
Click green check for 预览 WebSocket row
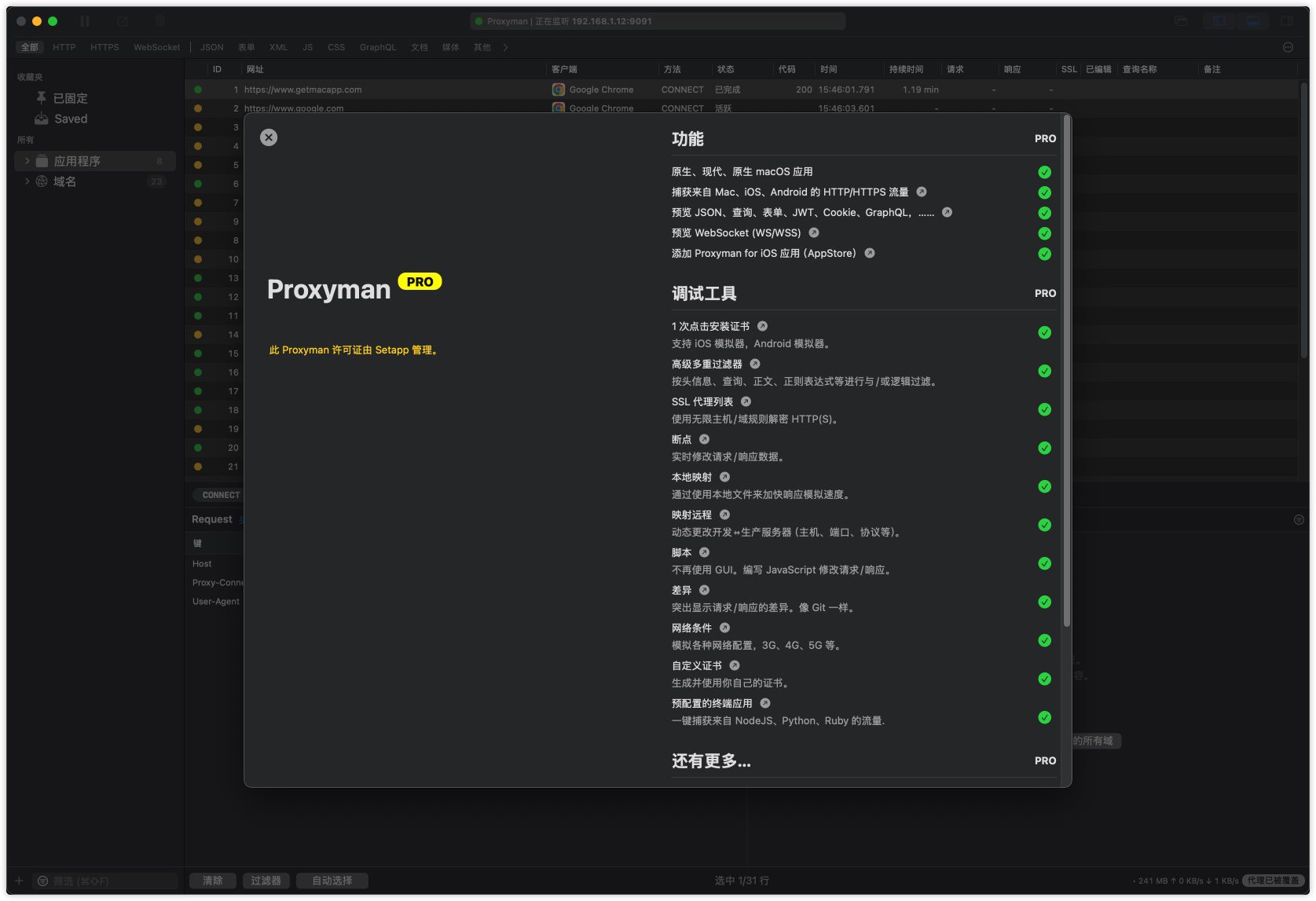point(1044,233)
